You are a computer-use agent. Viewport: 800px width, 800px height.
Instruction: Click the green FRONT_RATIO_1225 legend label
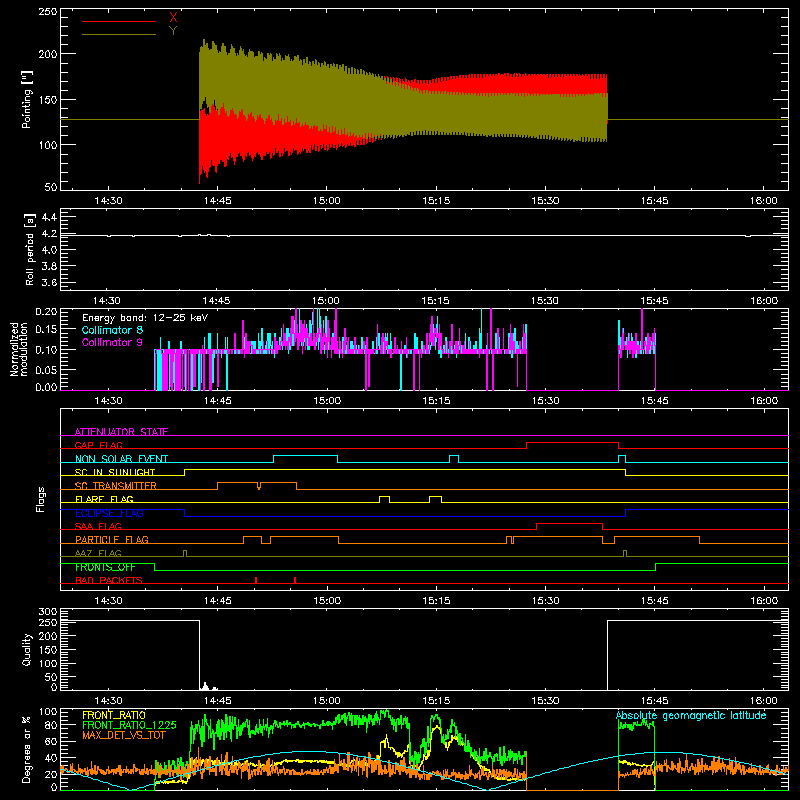[129, 725]
